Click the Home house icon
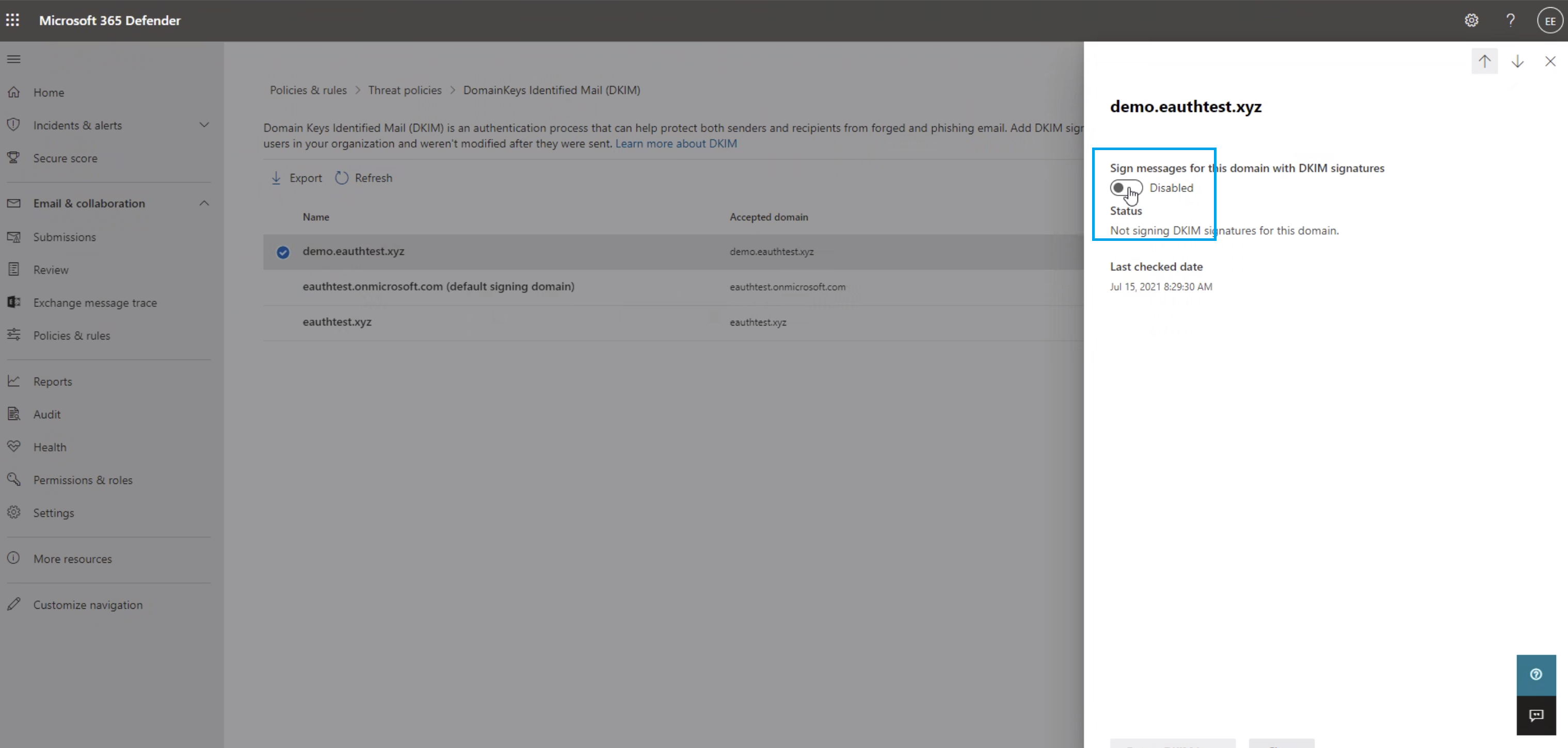Image resolution: width=1568 pixels, height=748 pixels. [x=13, y=92]
